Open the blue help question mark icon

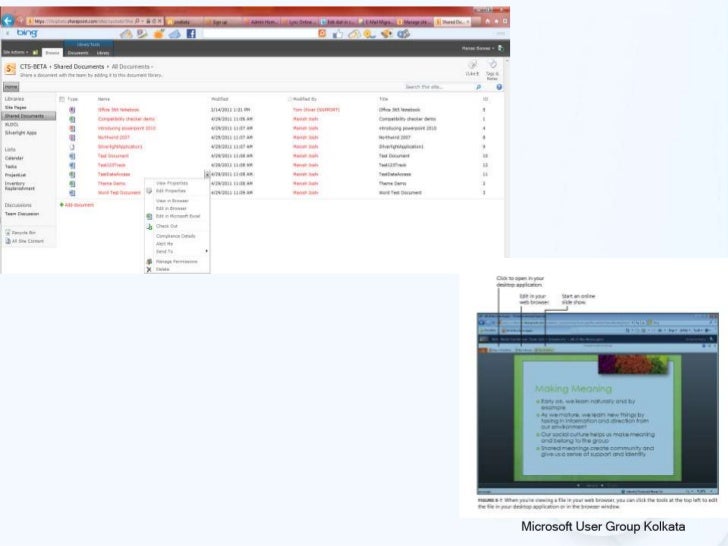[x=499, y=87]
